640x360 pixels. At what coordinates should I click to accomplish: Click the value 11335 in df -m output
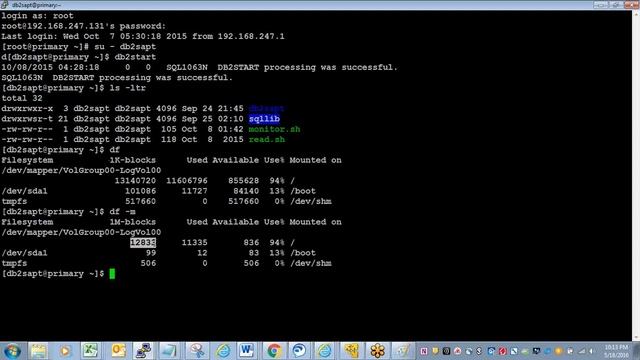point(194,242)
